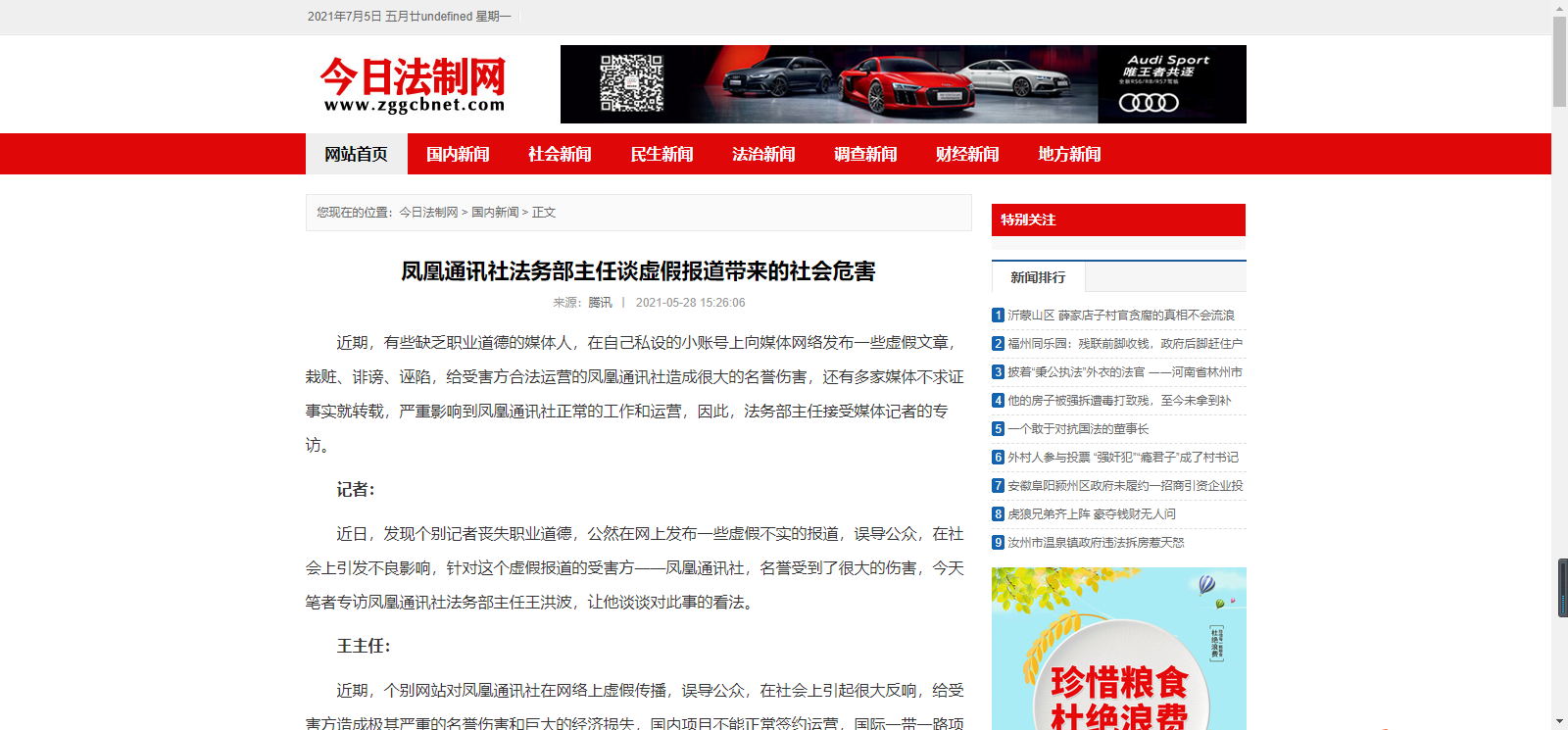The width and height of the screenshot is (1568, 730).
Task: Open ranked article 他的房子被强拆
Action: (x=1119, y=400)
